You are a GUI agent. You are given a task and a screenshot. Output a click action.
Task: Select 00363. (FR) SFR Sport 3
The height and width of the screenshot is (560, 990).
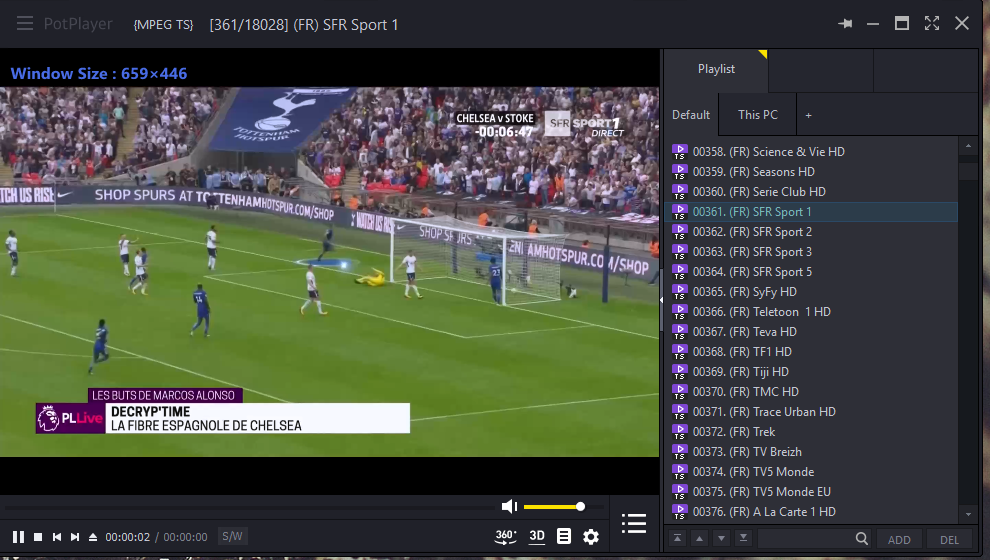(811, 252)
